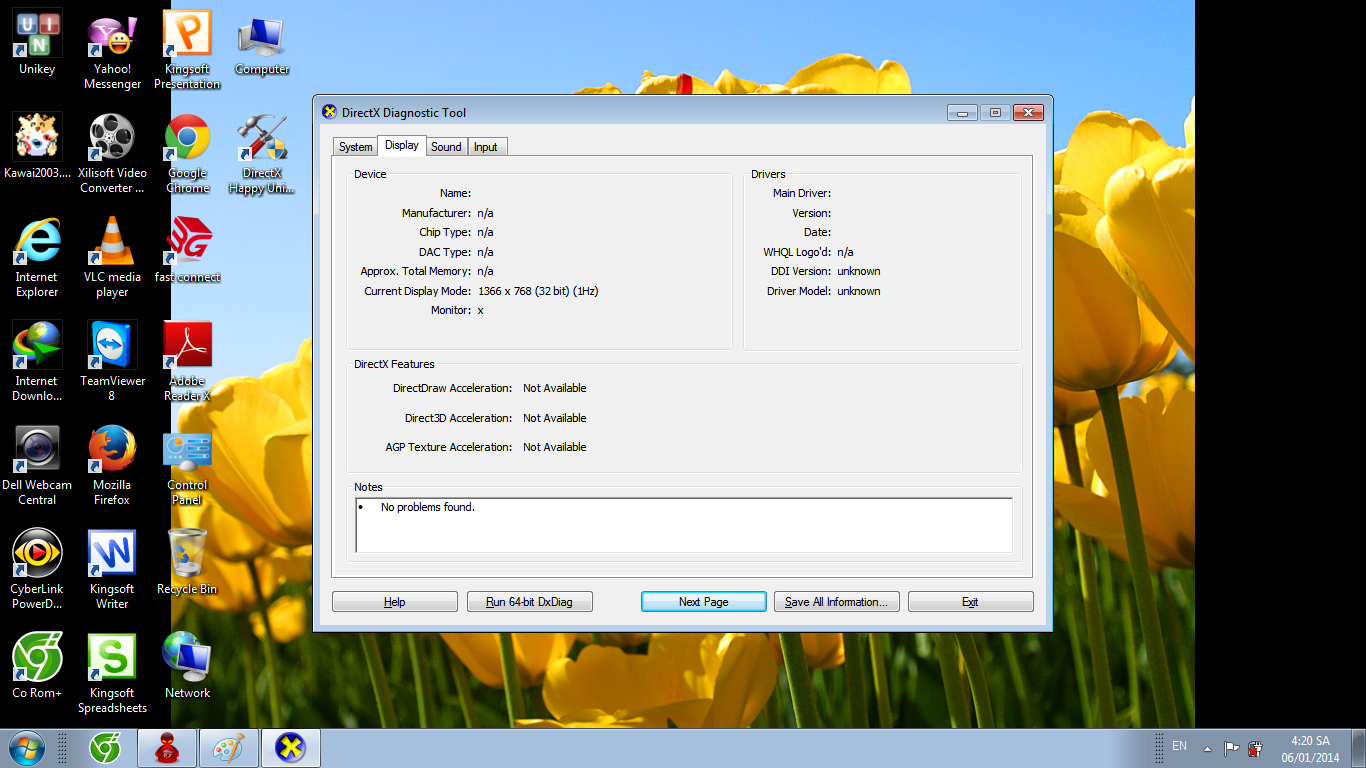Open Mozilla Firefox desktop shortcut
The height and width of the screenshot is (768, 1366).
[112, 467]
